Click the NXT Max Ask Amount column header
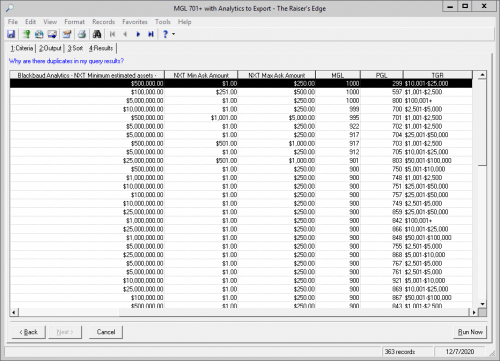The image size is (500, 361). coord(277,75)
